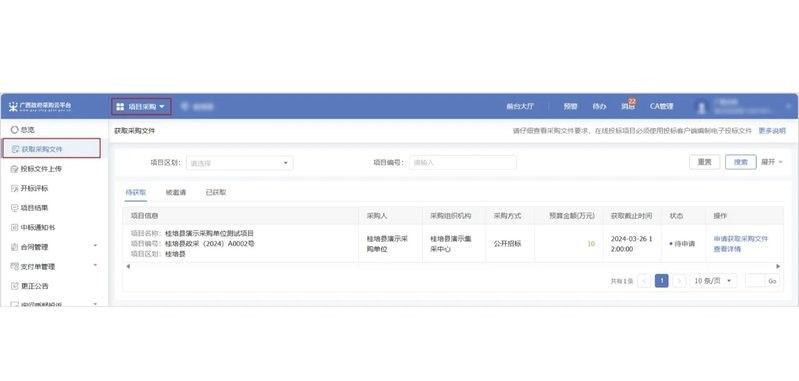
Task: Expand the 支付单管理 sidebar group
Action: coord(54,266)
